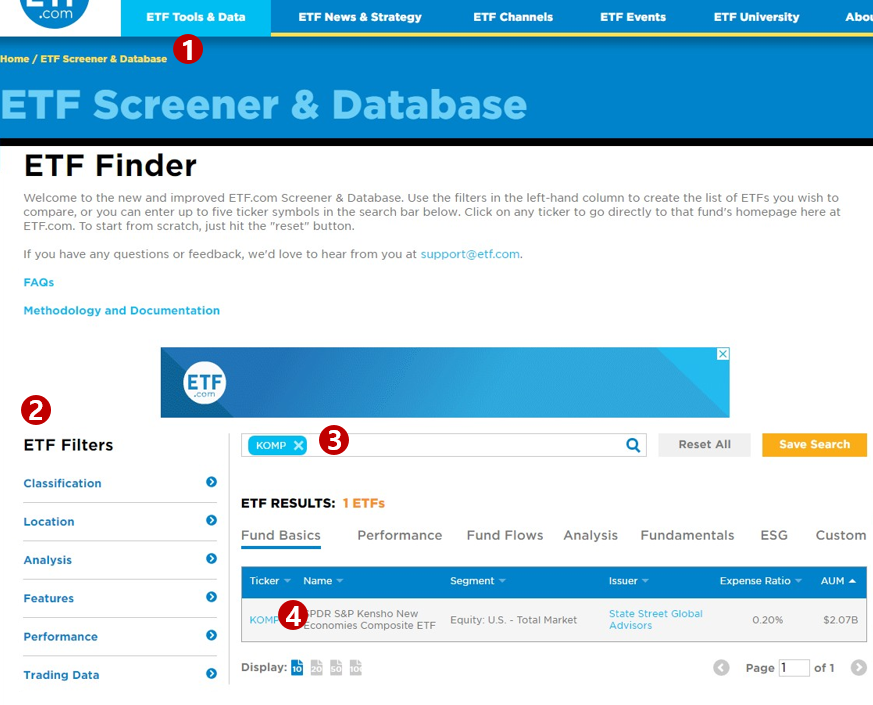Sort results by Expense Ratio column
Viewport: 873px width, 705px height.
point(761,581)
